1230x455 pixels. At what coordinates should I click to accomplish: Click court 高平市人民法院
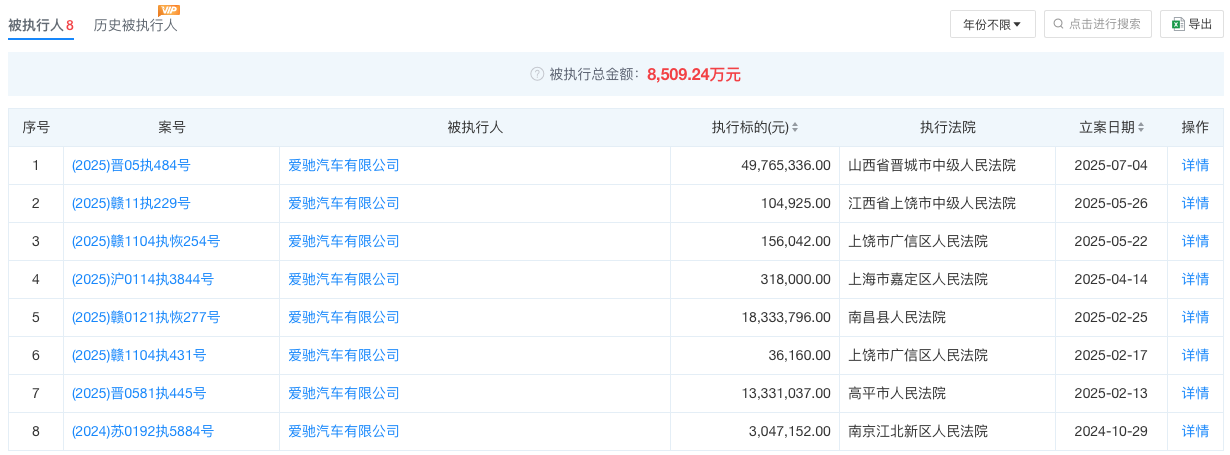point(897,393)
